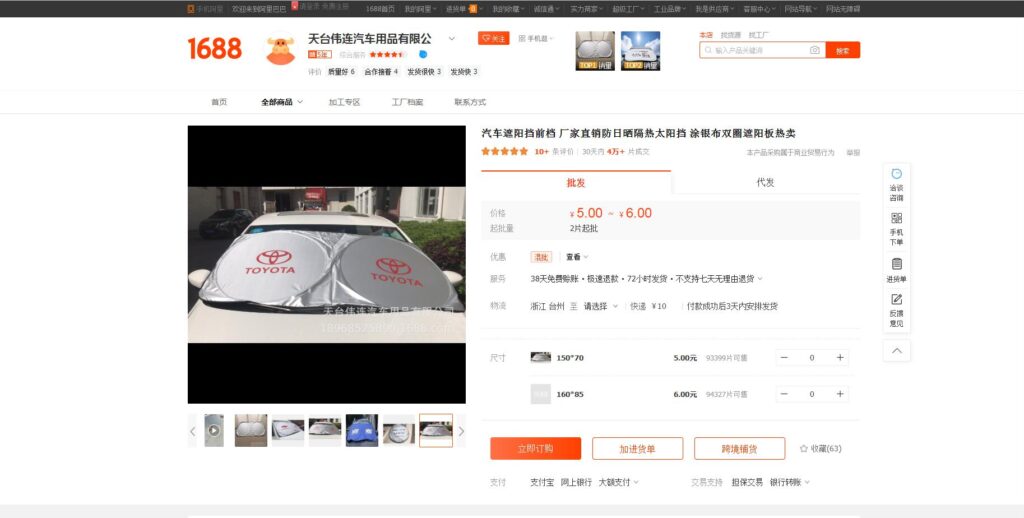Click the 举报 report link
This screenshot has height=518, width=1024.
click(853, 152)
